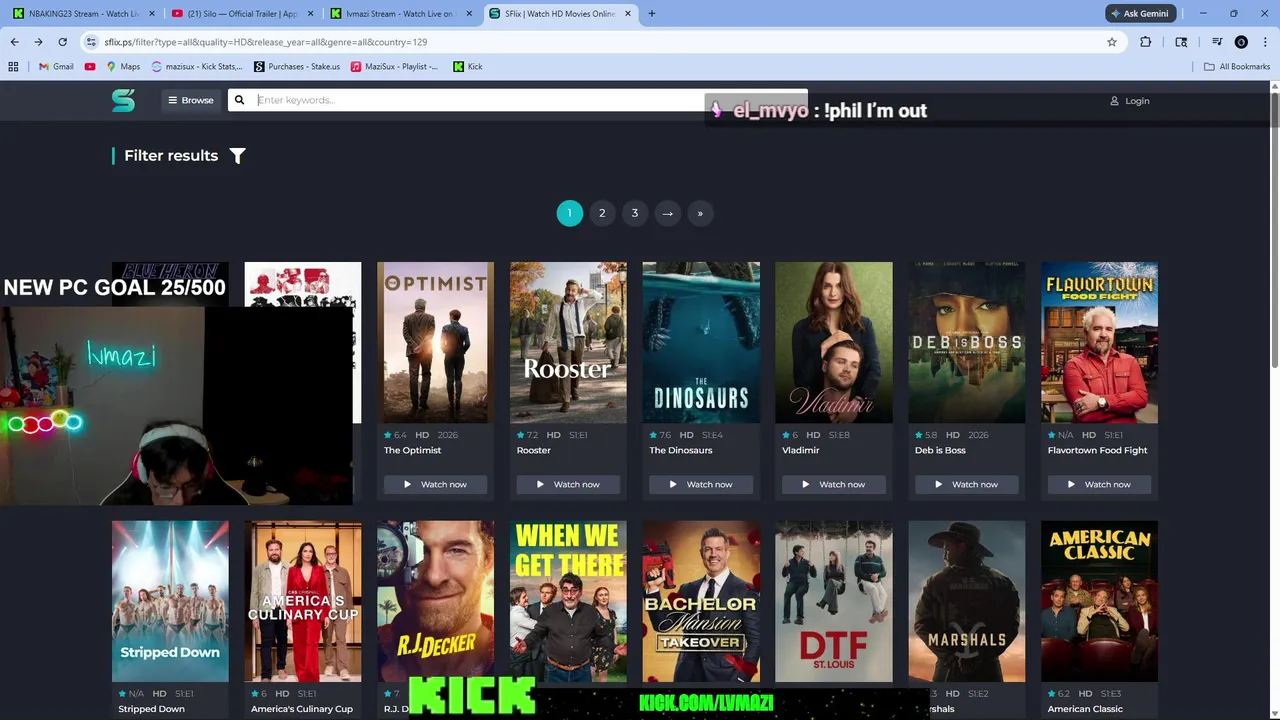Click American Classic title link
Image resolution: width=1280 pixels, height=720 pixels.
[1085, 709]
